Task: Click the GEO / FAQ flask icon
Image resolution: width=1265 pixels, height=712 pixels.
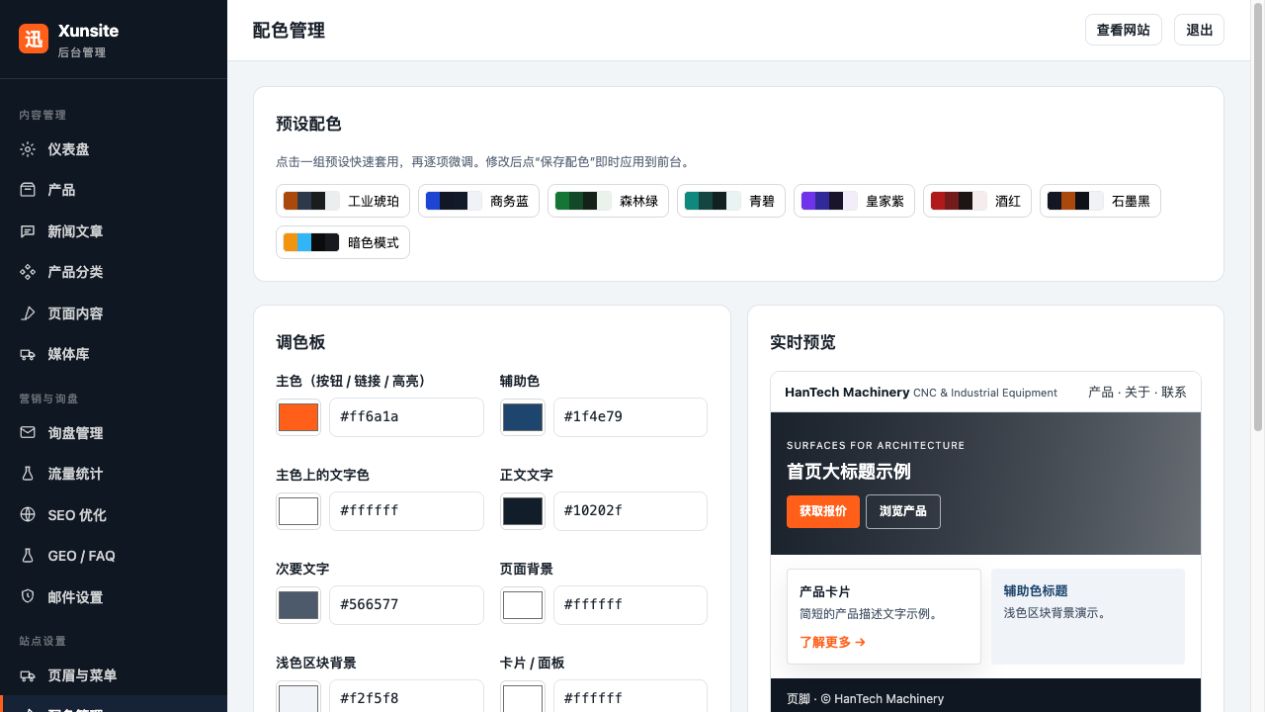Action: click(28, 556)
